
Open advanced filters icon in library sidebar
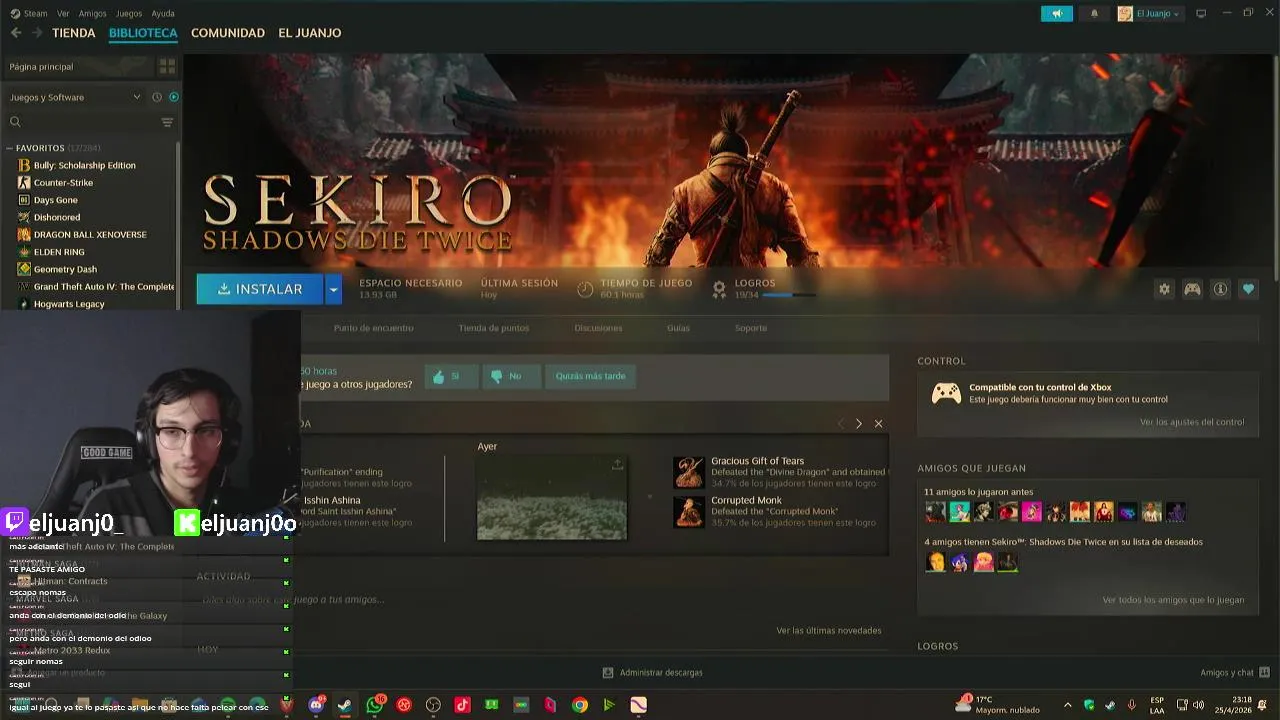point(167,122)
